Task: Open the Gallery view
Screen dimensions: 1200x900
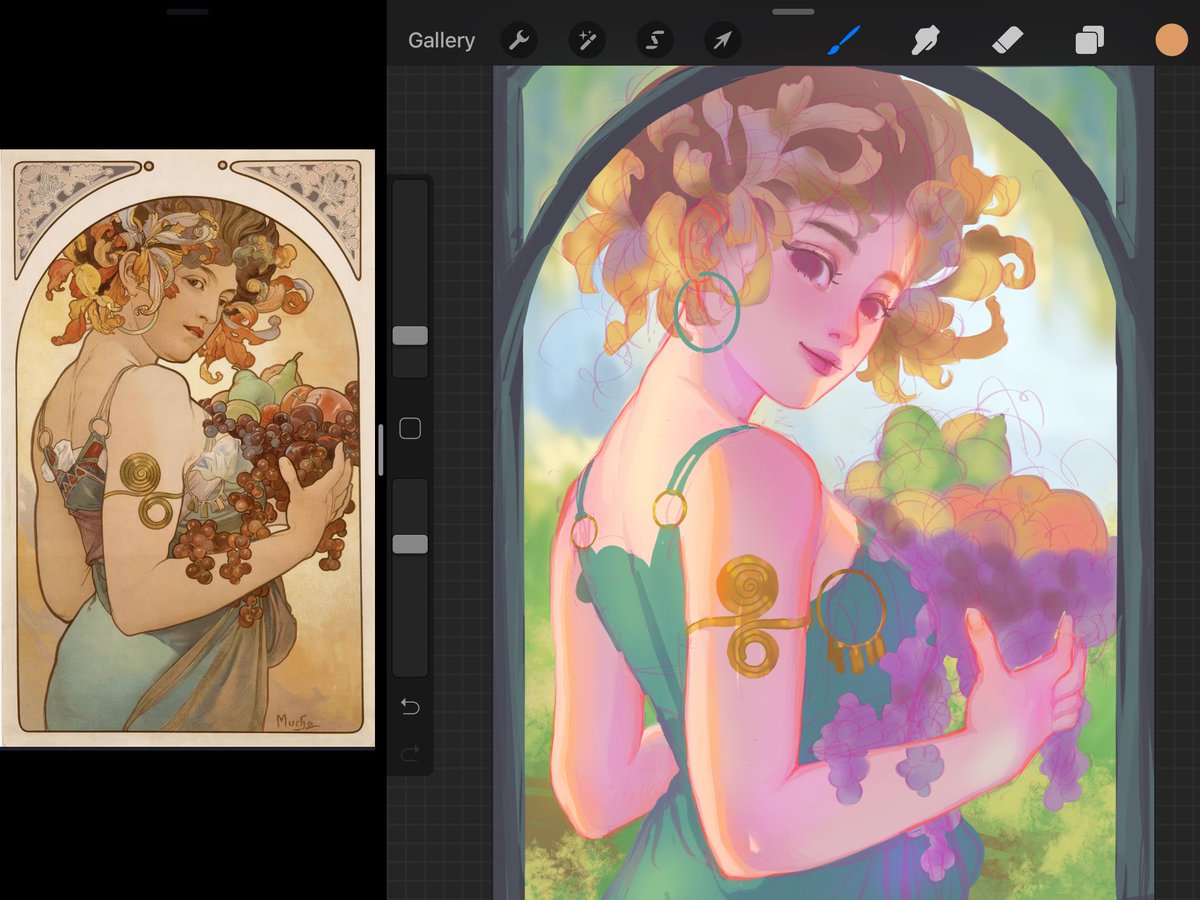Action: 441,41
